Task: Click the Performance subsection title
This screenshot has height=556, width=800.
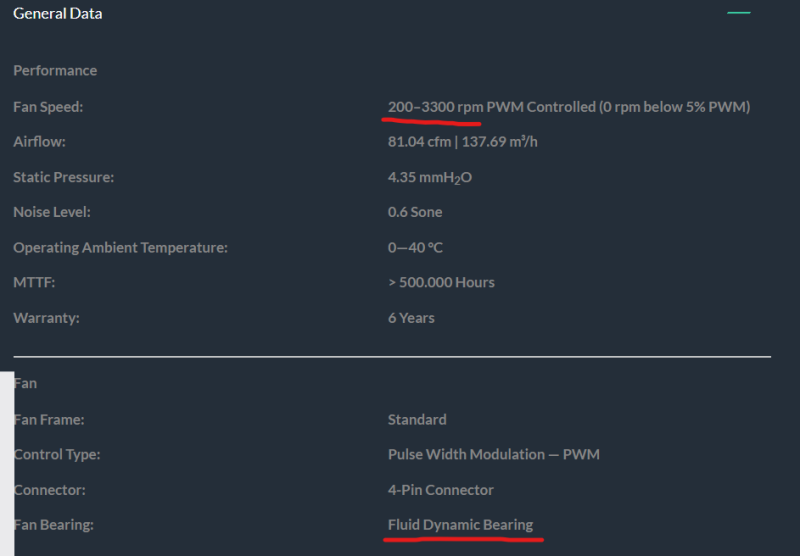Action: pos(55,71)
